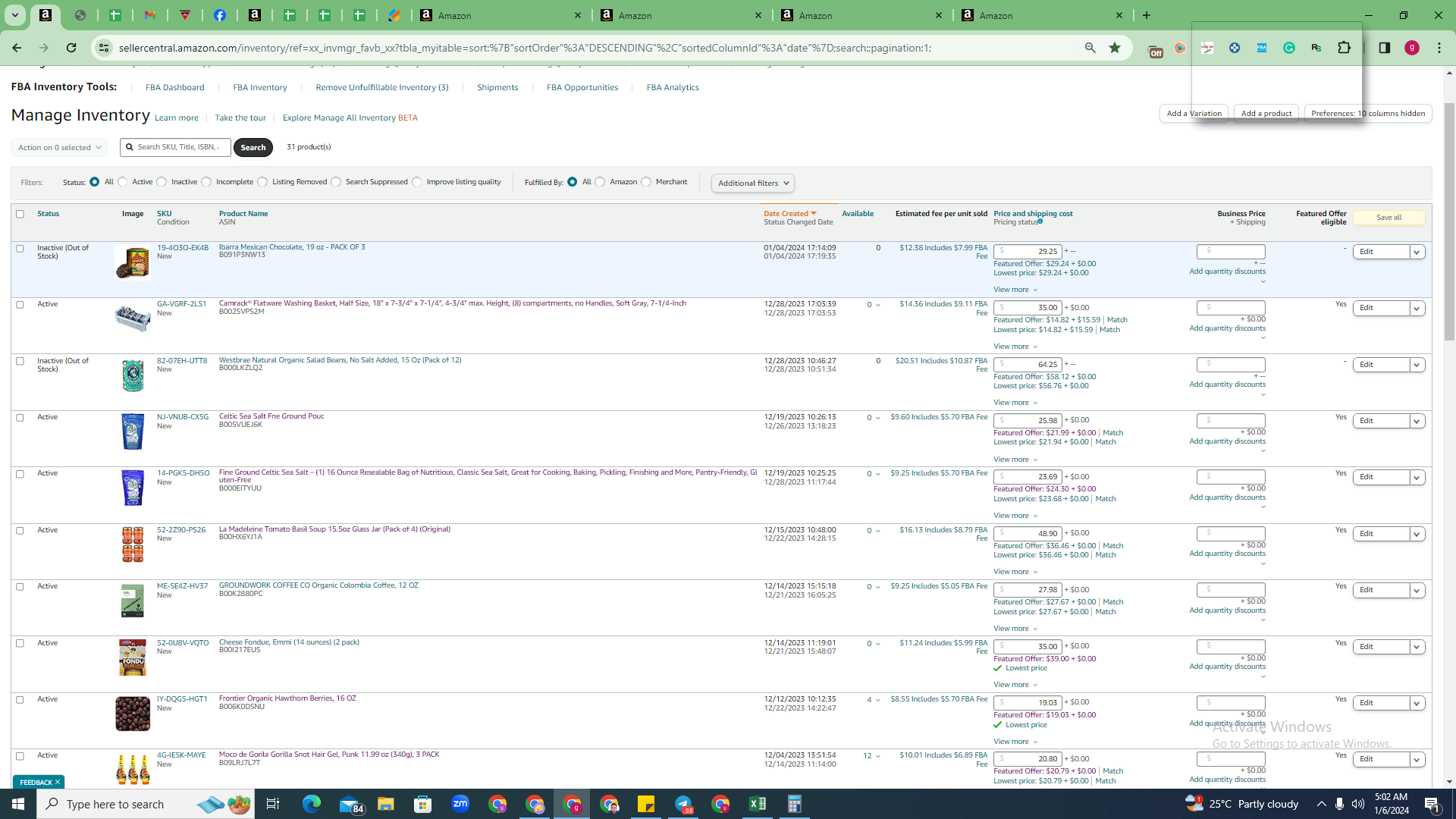Screen dimensions: 1456x819
Task: Open Calculator from the taskbar
Action: [795, 804]
